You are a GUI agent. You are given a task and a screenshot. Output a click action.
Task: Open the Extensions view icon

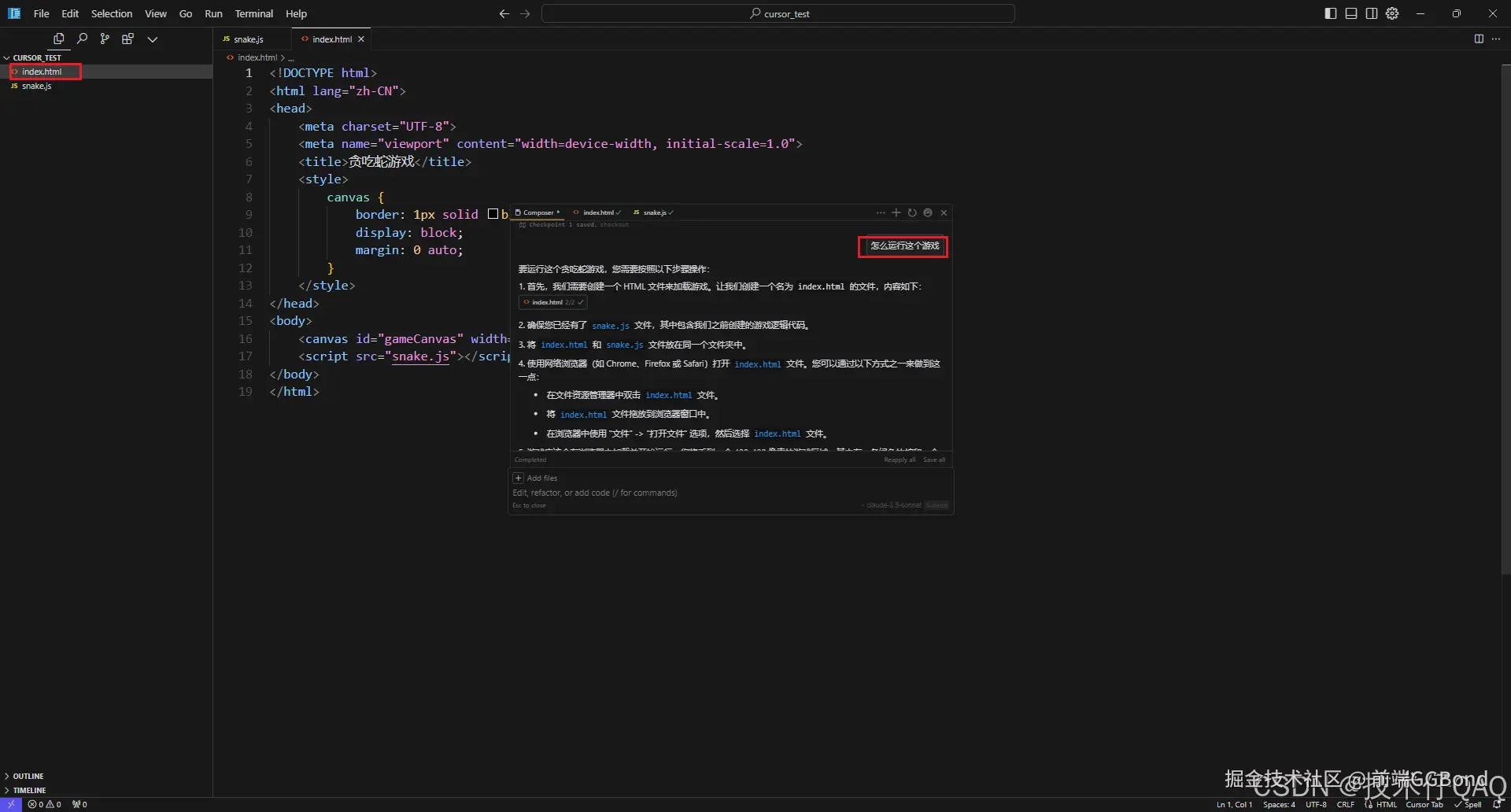[127, 39]
